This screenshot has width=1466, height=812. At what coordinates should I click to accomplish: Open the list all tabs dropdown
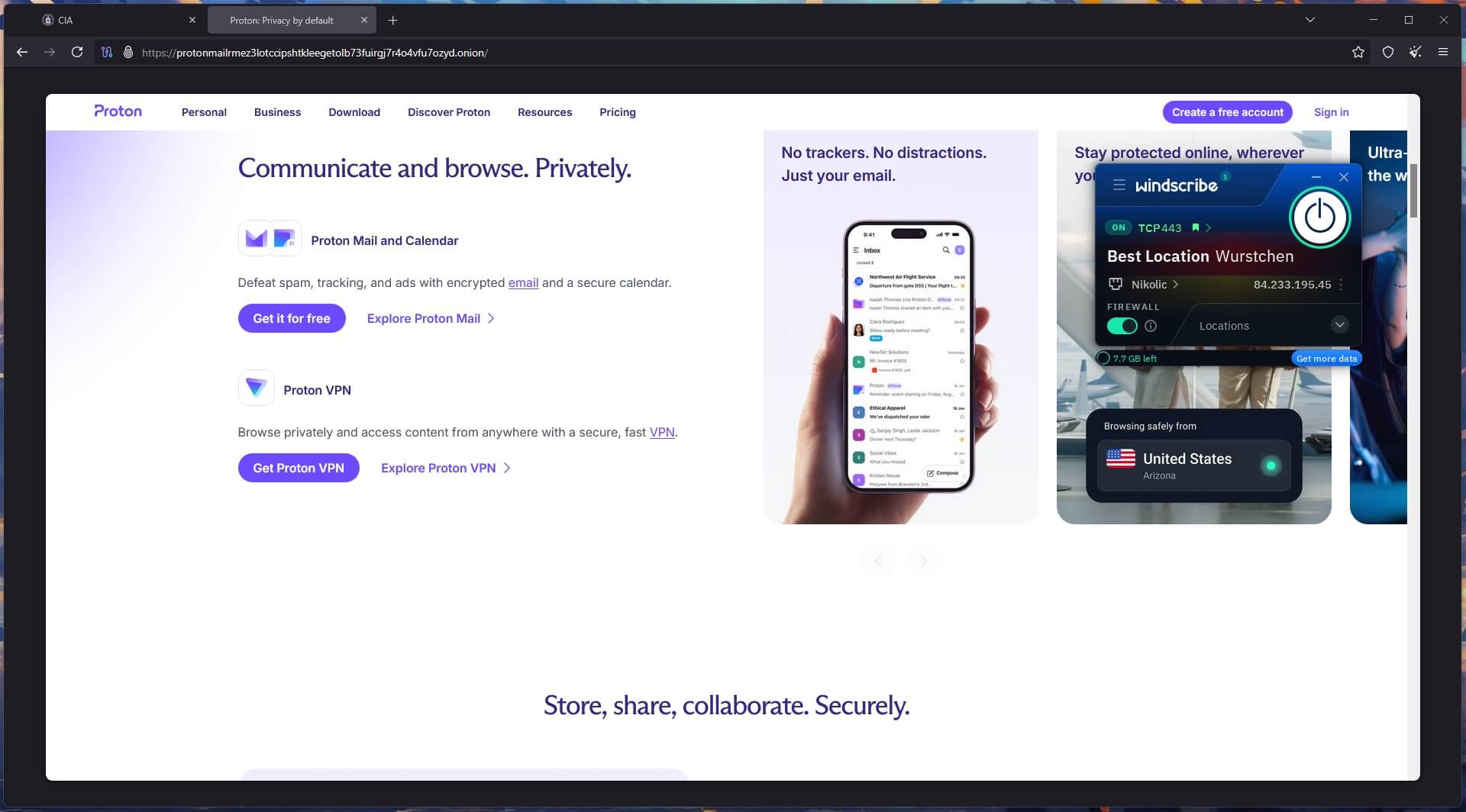(x=1310, y=20)
